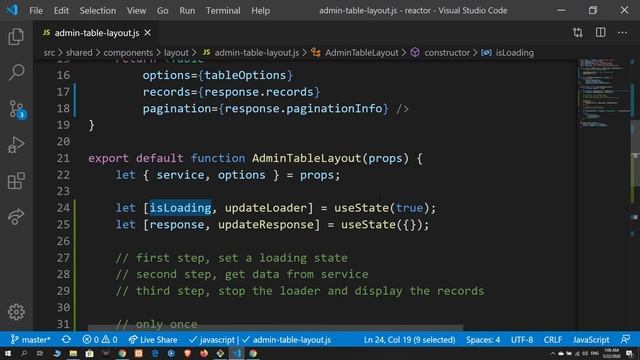Open the Search view in activity bar
Image resolution: width=640 pixels, height=360 pixels.
(16, 72)
